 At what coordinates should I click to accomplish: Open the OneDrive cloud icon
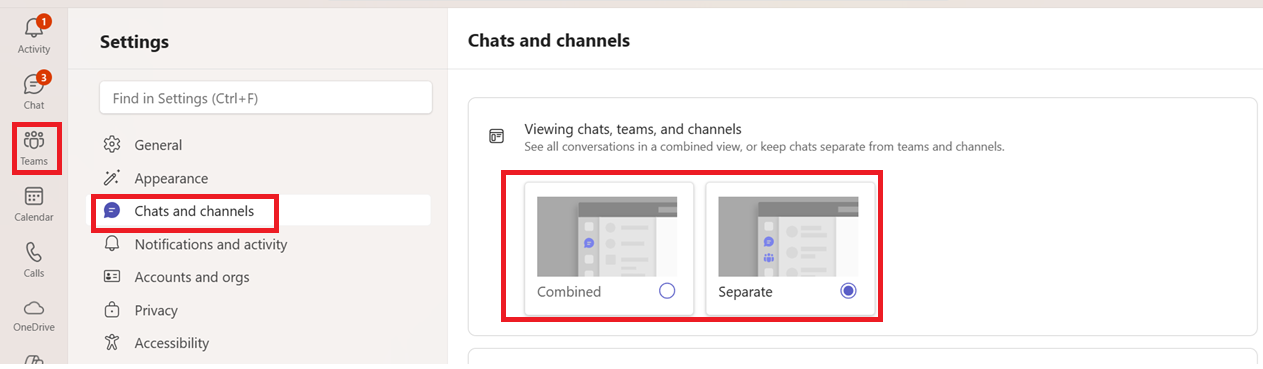pos(34,307)
